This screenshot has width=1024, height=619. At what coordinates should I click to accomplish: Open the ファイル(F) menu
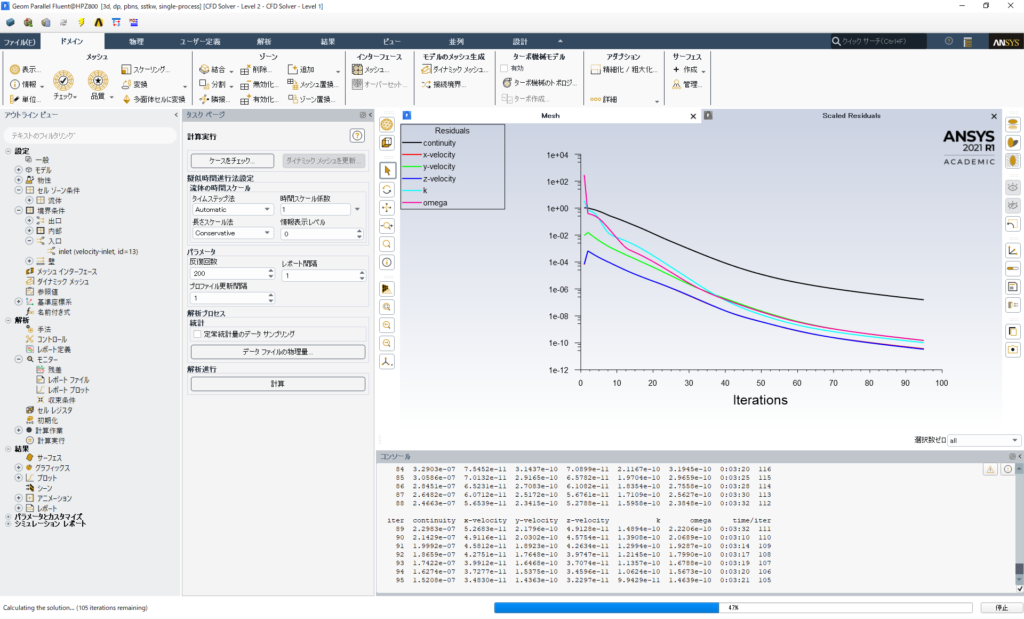(x=20, y=41)
